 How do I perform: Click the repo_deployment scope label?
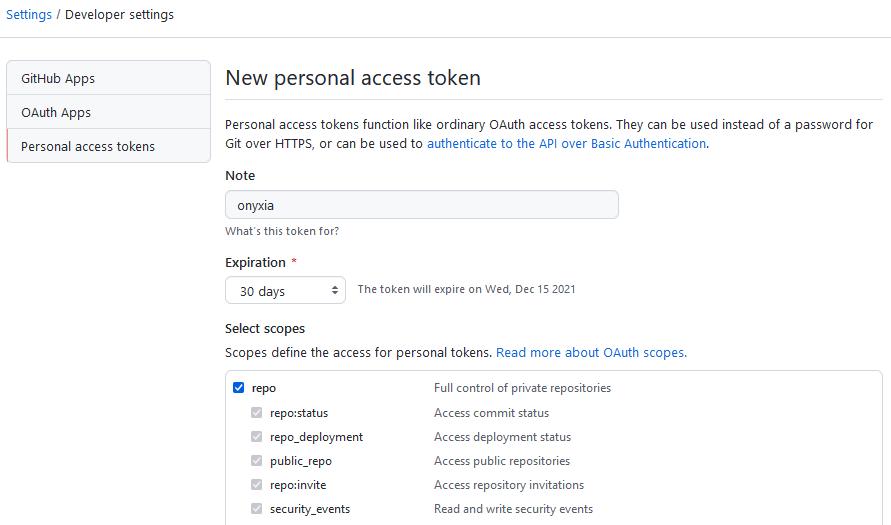coord(316,437)
